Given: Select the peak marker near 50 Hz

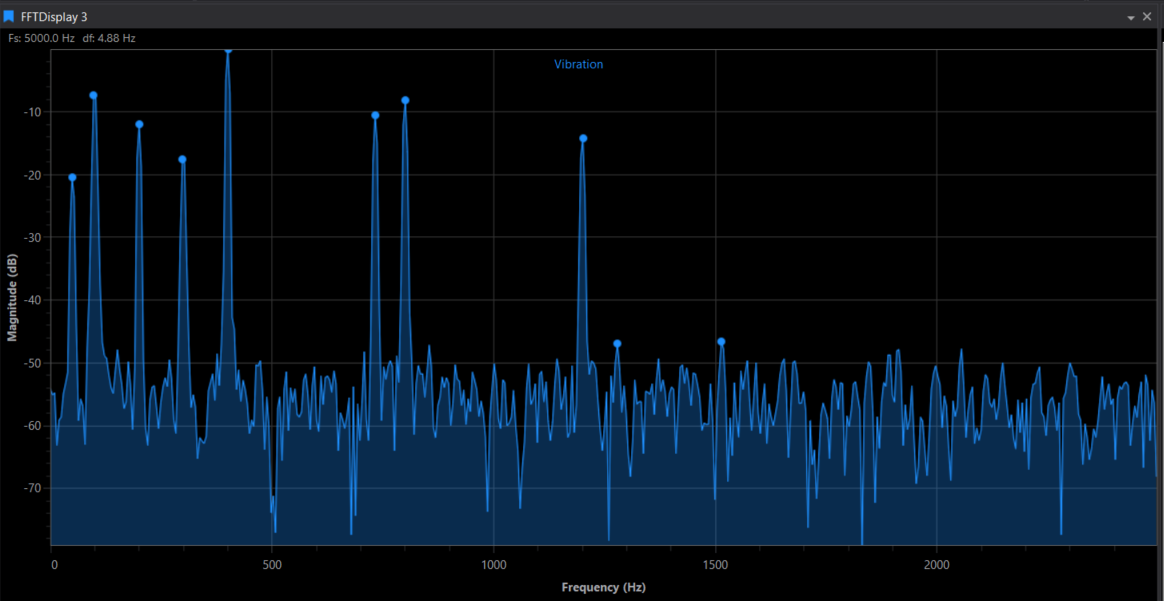Looking at the screenshot, I should click(x=72, y=177).
